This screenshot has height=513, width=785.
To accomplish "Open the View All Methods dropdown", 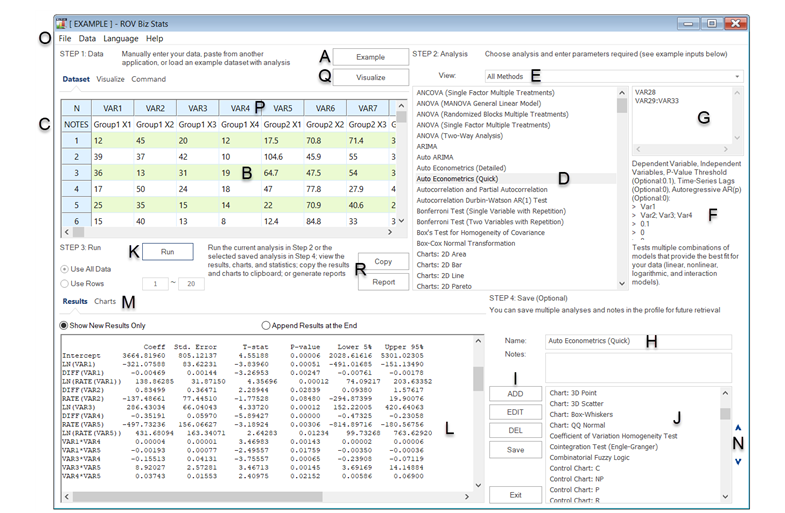I will click(612, 76).
